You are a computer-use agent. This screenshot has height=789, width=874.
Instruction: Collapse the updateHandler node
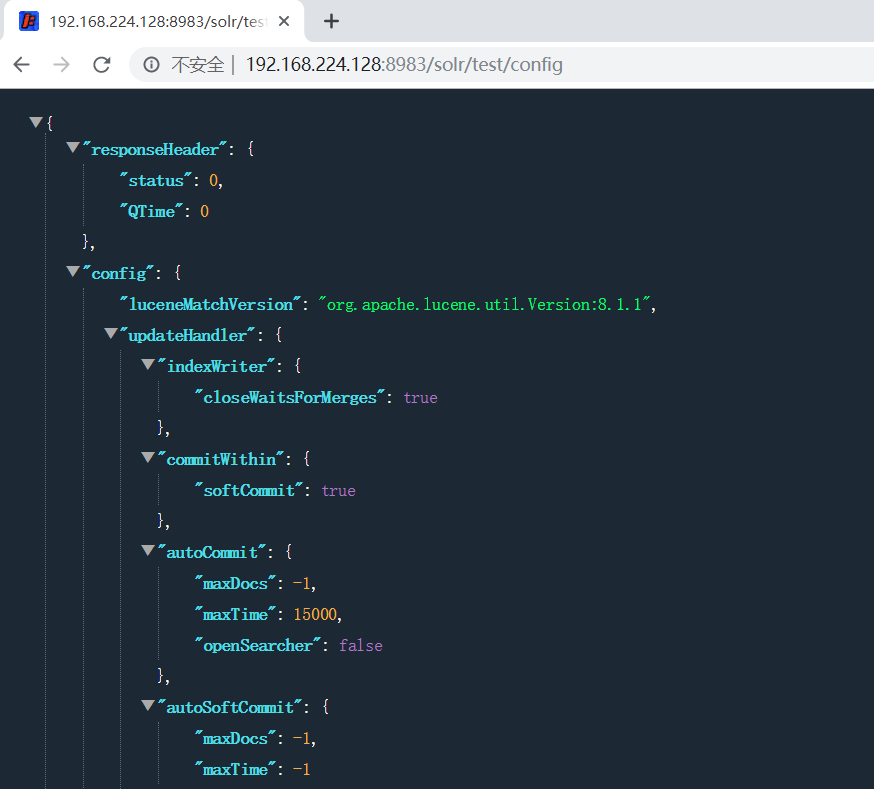[x=111, y=333]
